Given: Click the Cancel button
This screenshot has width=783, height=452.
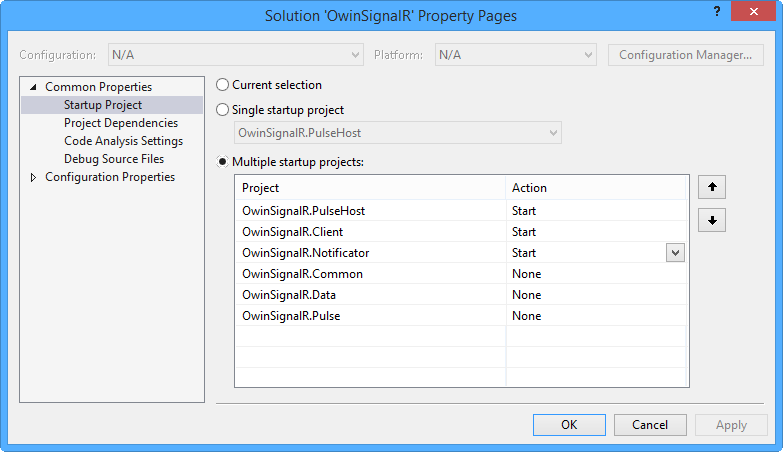Looking at the screenshot, I should pos(650,425).
